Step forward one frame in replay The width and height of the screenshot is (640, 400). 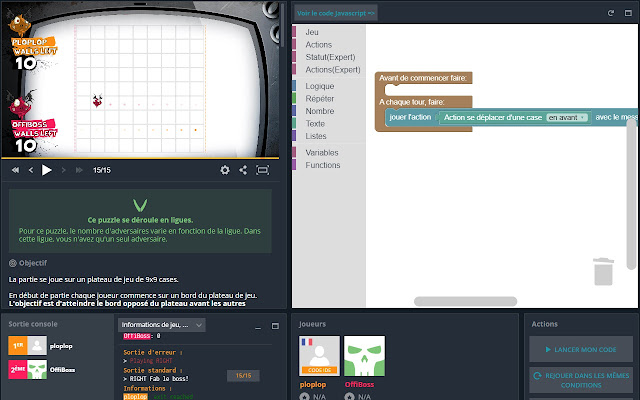click(63, 170)
